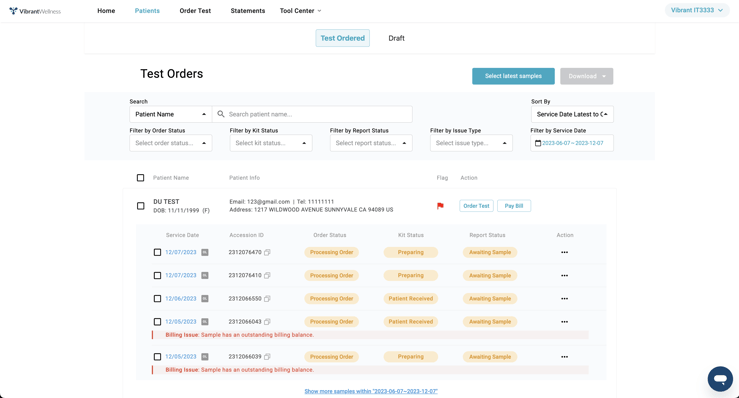739x398 pixels.
Task: Select all patients with header checkbox
Action: click(140, 178)
